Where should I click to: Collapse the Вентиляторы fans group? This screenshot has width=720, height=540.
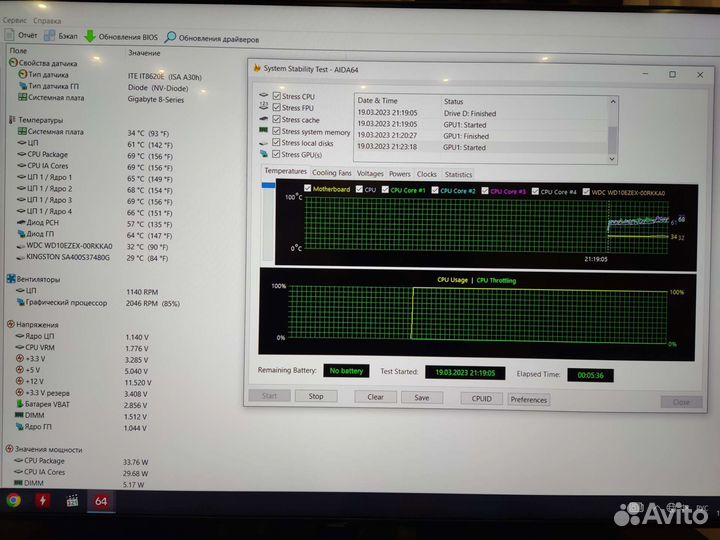10,279
